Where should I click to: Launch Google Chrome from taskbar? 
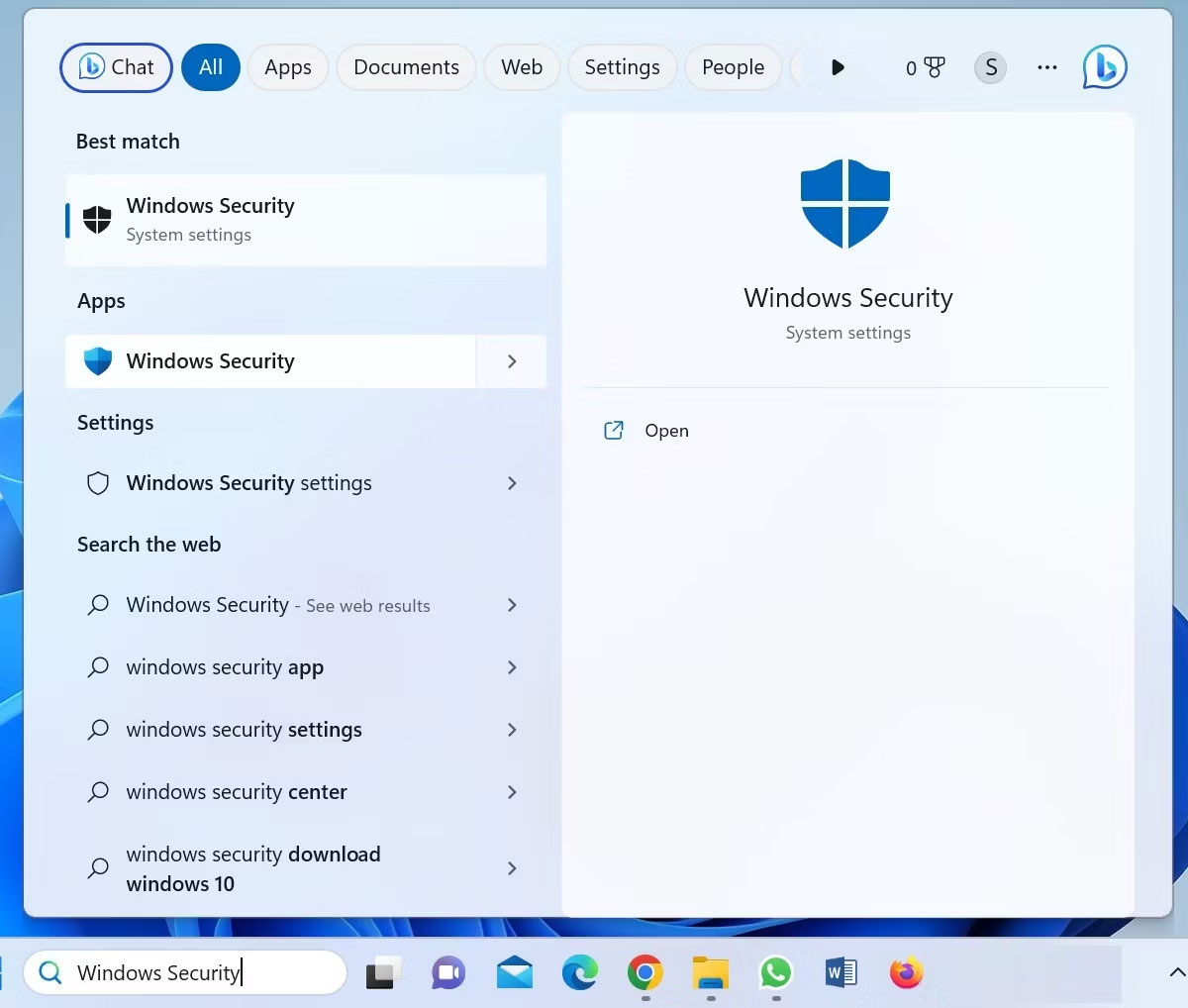[x=645, y=973]
